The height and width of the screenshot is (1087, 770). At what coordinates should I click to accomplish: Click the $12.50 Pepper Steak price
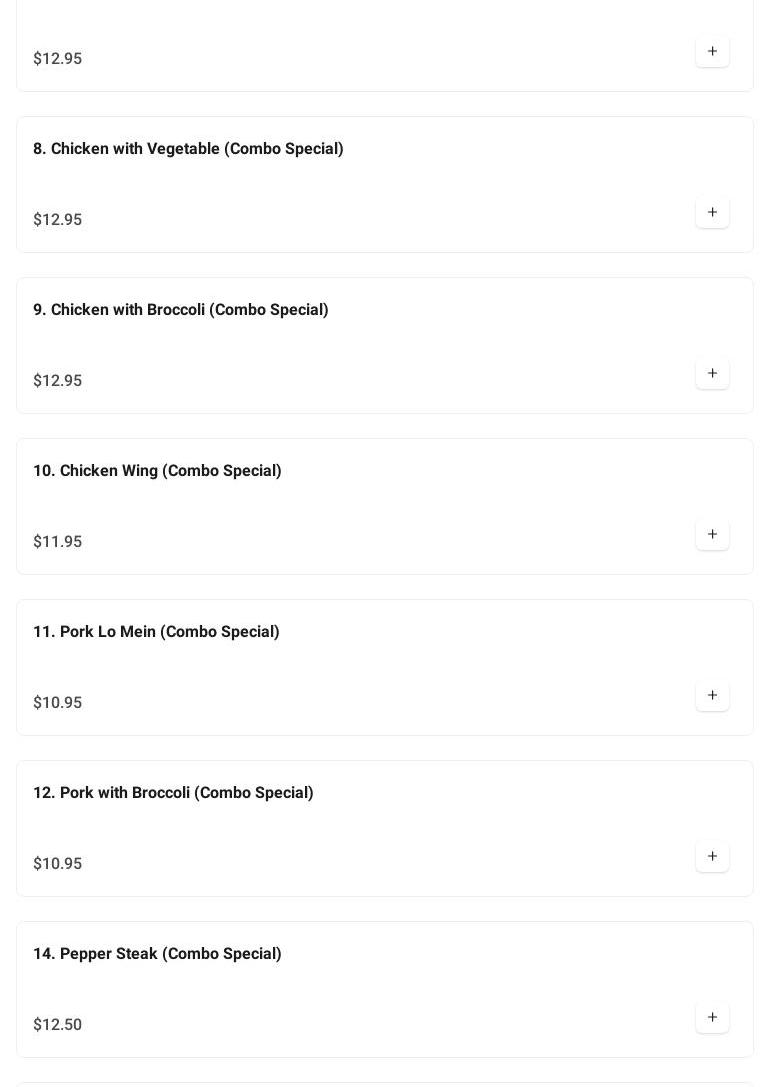point(58,1025)
